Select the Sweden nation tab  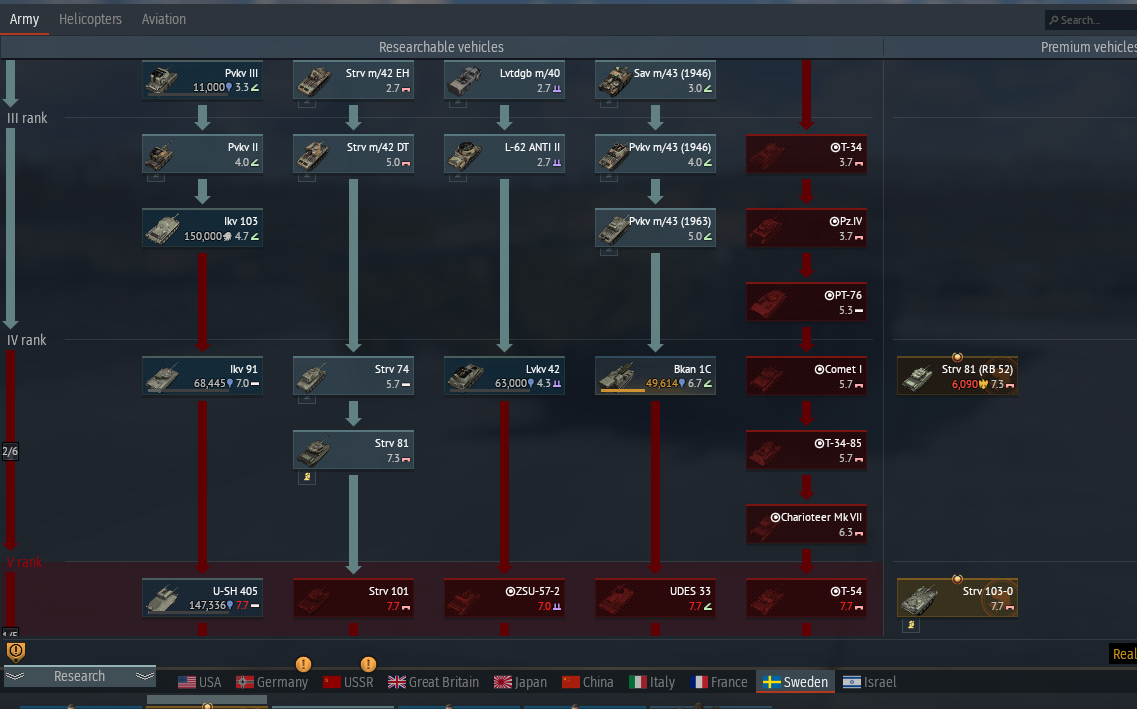tap(795, 682)
